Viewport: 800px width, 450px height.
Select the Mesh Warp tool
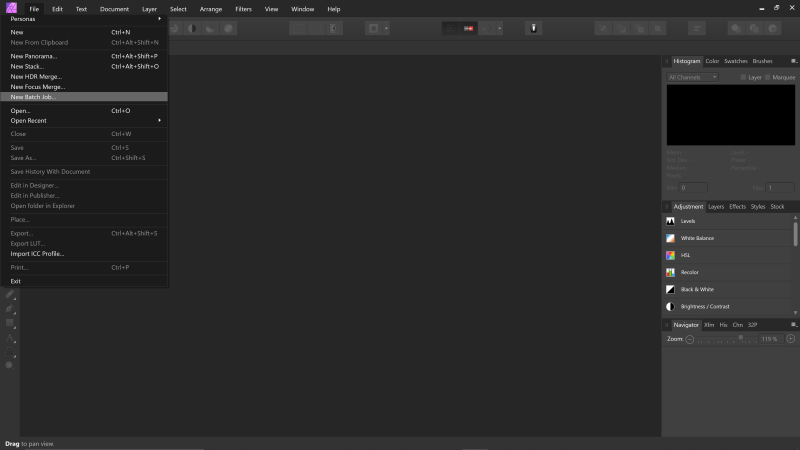coord(10,352)
